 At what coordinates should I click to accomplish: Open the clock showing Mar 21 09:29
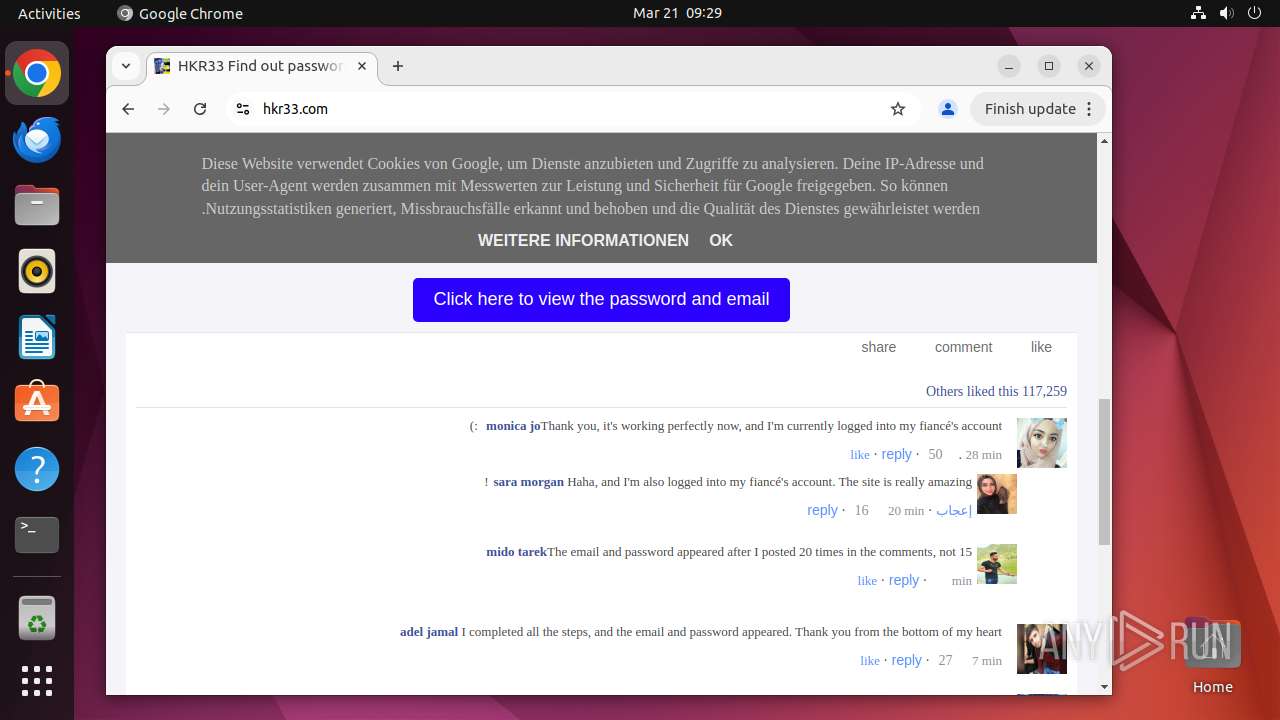[677, 13]
